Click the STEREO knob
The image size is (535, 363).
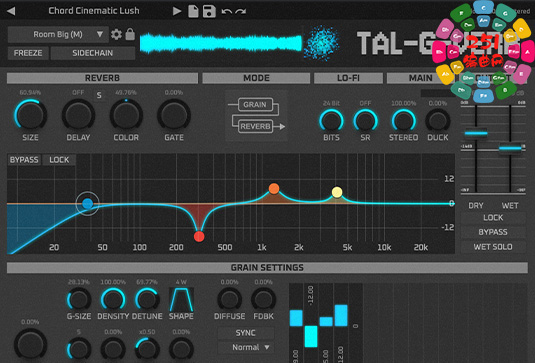404,121
